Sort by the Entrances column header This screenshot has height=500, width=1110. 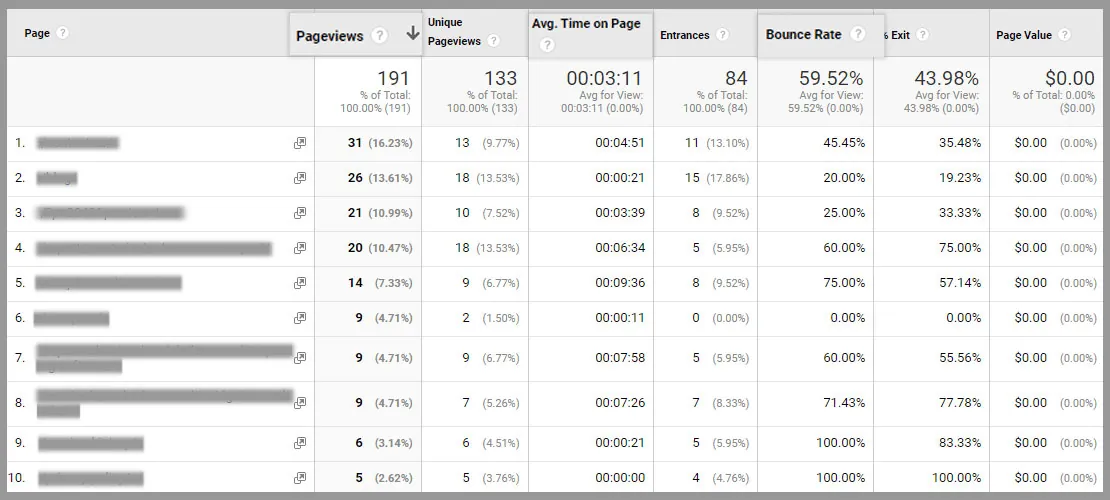point(685,35)
